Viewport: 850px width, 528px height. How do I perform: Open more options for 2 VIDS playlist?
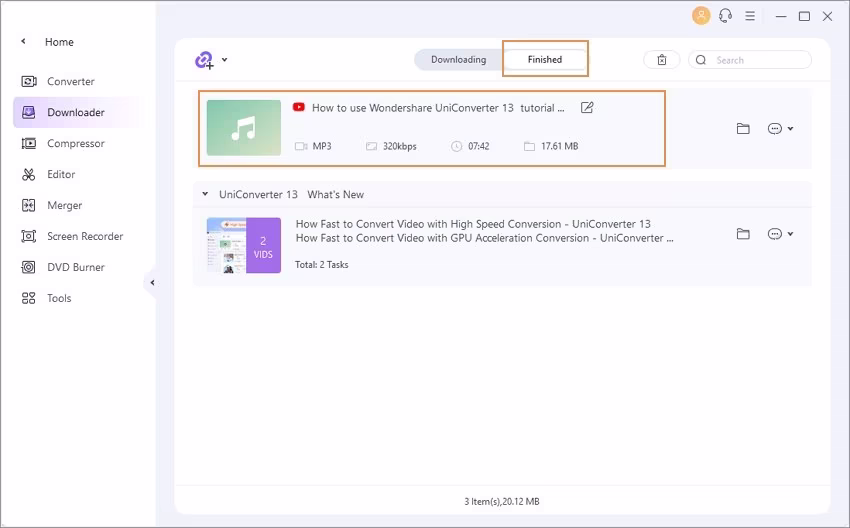pos(775,234)
